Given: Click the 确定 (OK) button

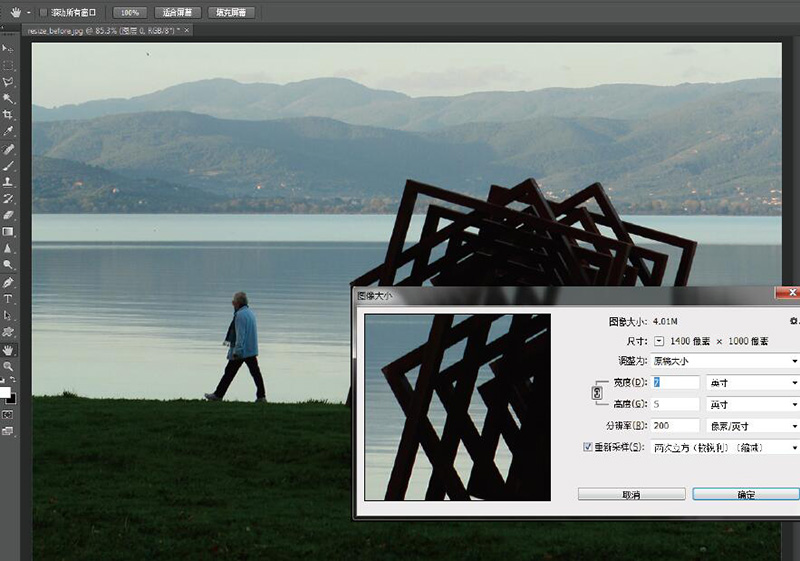Looking at the screenshot, I should tap(745, 494).
